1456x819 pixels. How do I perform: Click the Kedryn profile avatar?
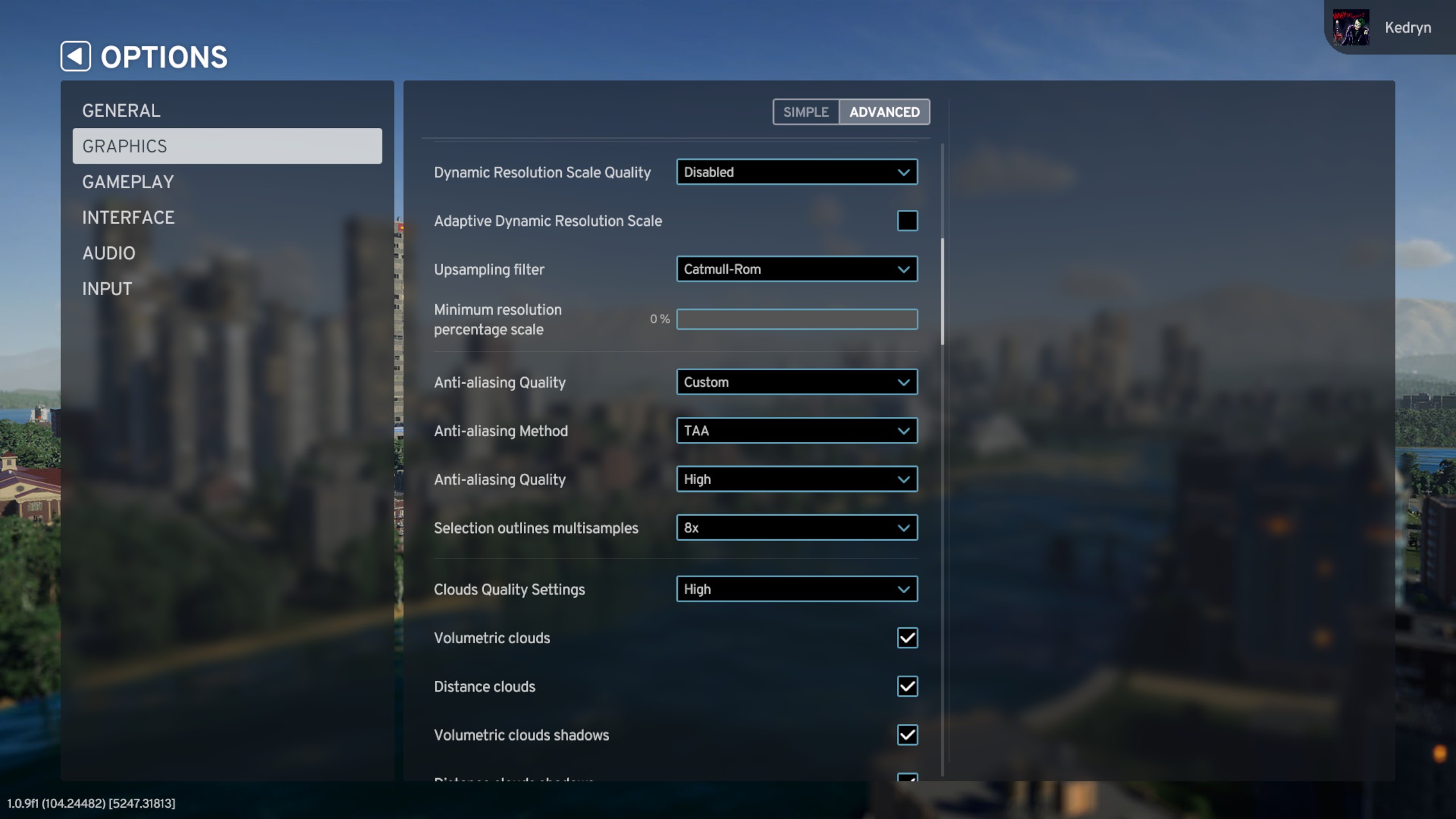click(x=1351, y=27)
